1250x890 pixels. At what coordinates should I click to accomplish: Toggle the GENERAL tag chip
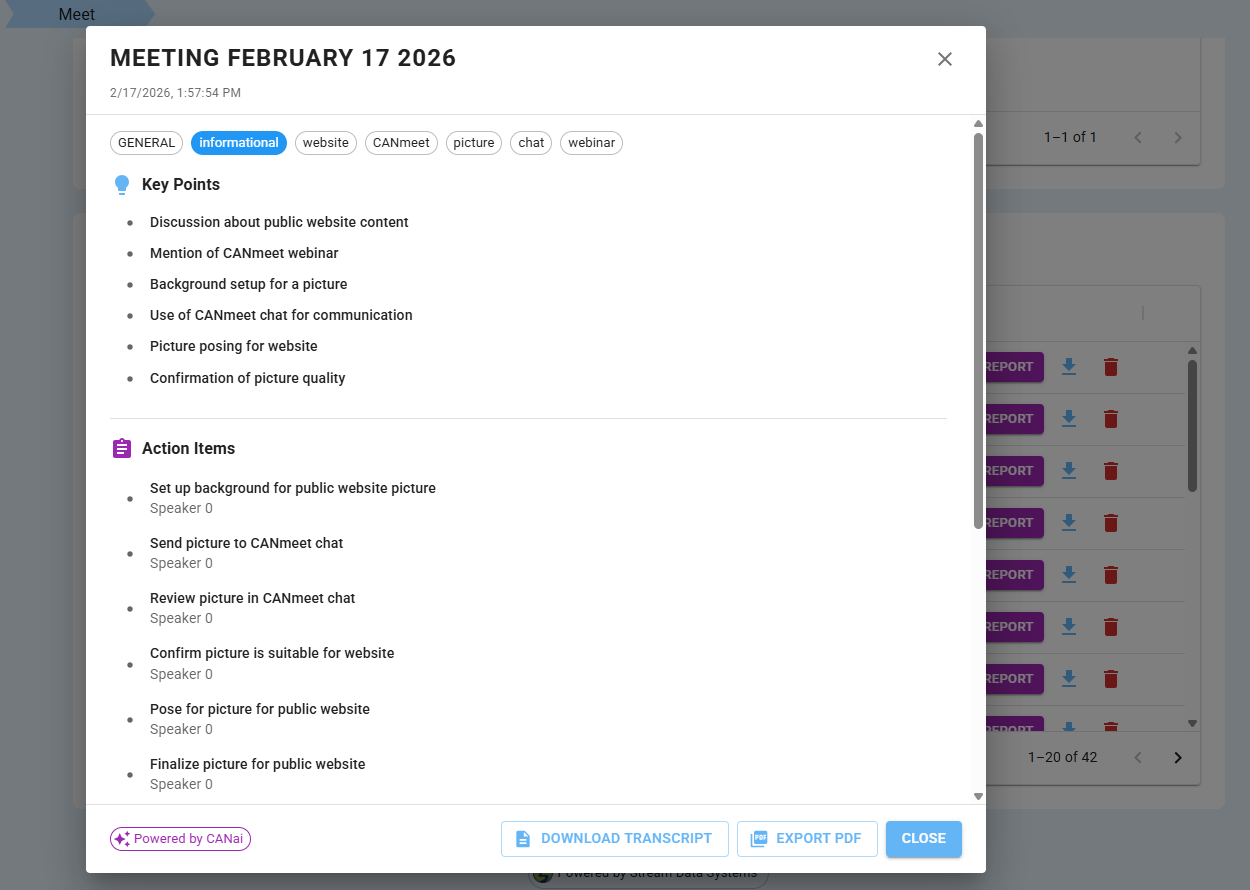click(146, 143)
